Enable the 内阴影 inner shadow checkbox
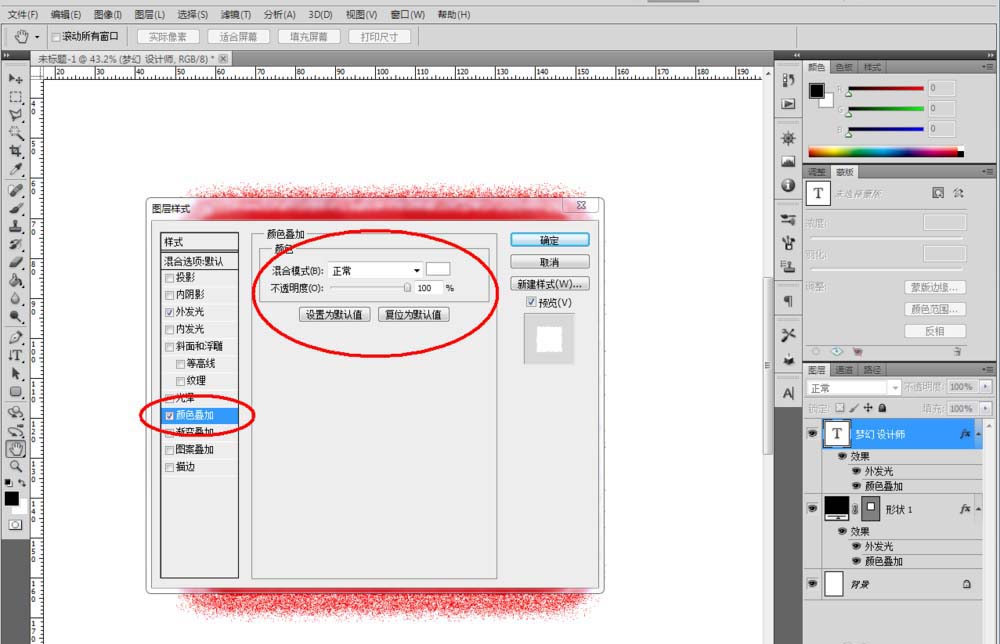This screenshot has width=1000, height=644. coord(169,295)
